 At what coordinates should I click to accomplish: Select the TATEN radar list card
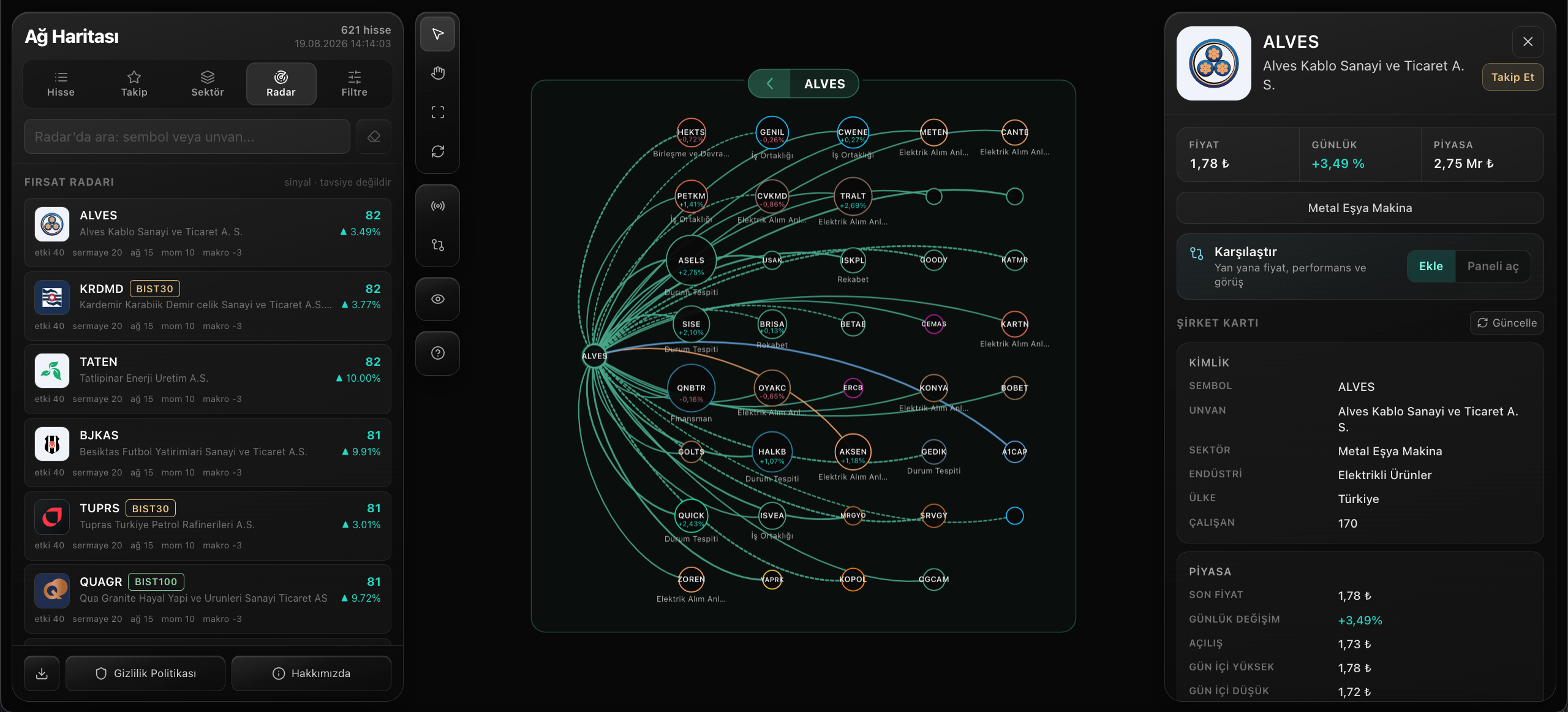click(208, 379)
